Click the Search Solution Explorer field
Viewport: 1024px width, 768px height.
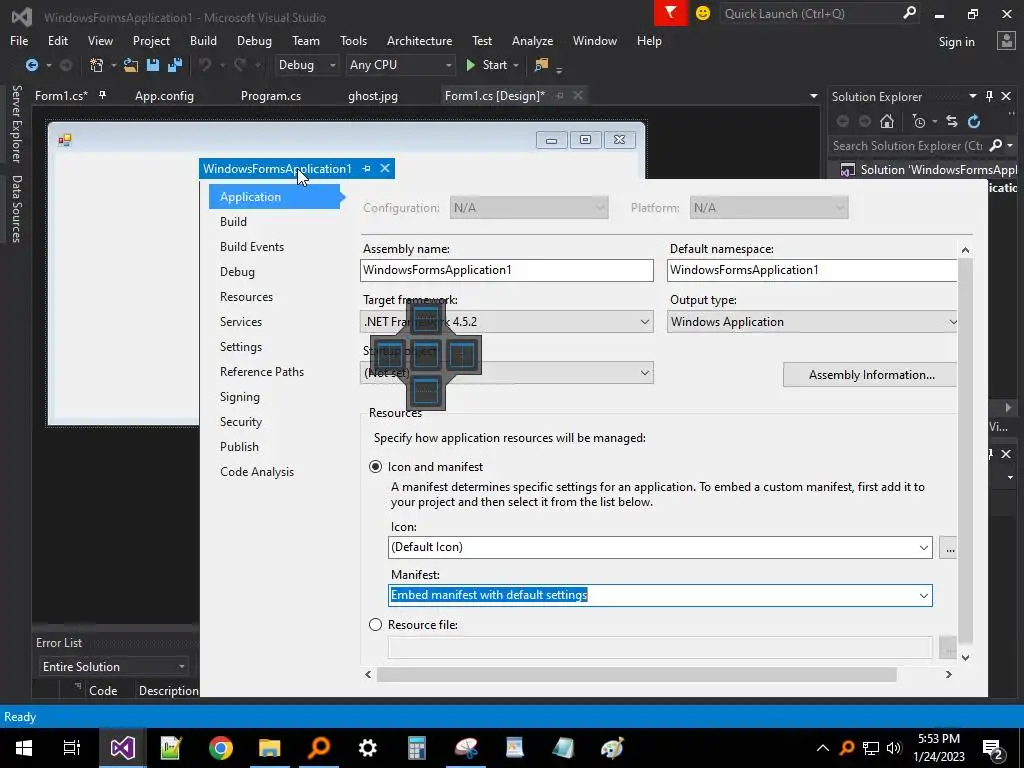point(906,146)
